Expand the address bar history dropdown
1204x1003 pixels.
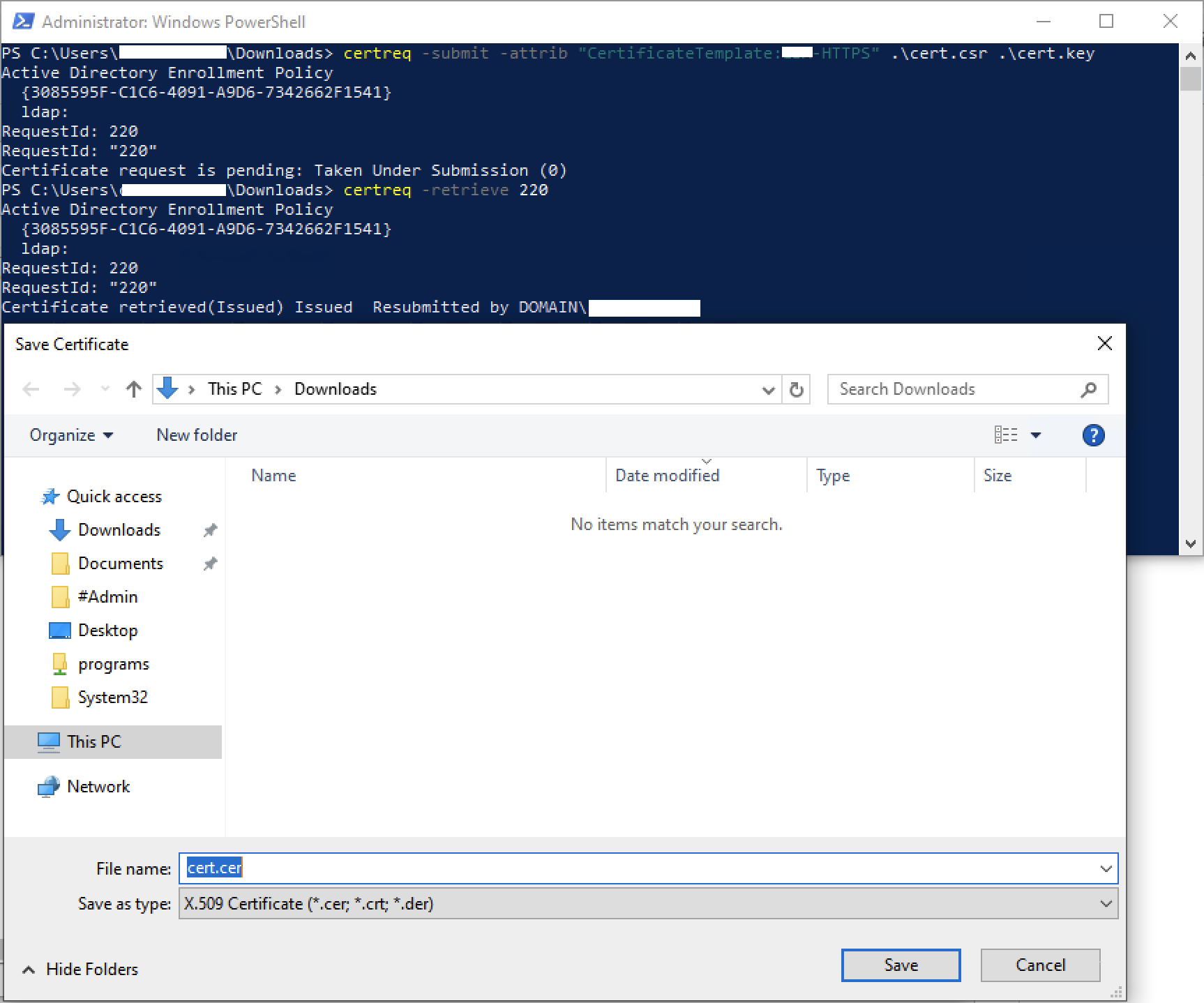pyautogui.click(x=768, y=390)
